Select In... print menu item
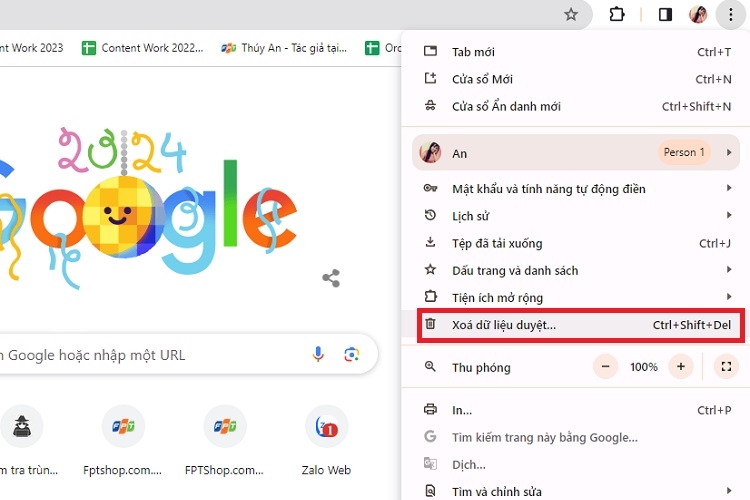The image size is (750, 500). (575, 410)
